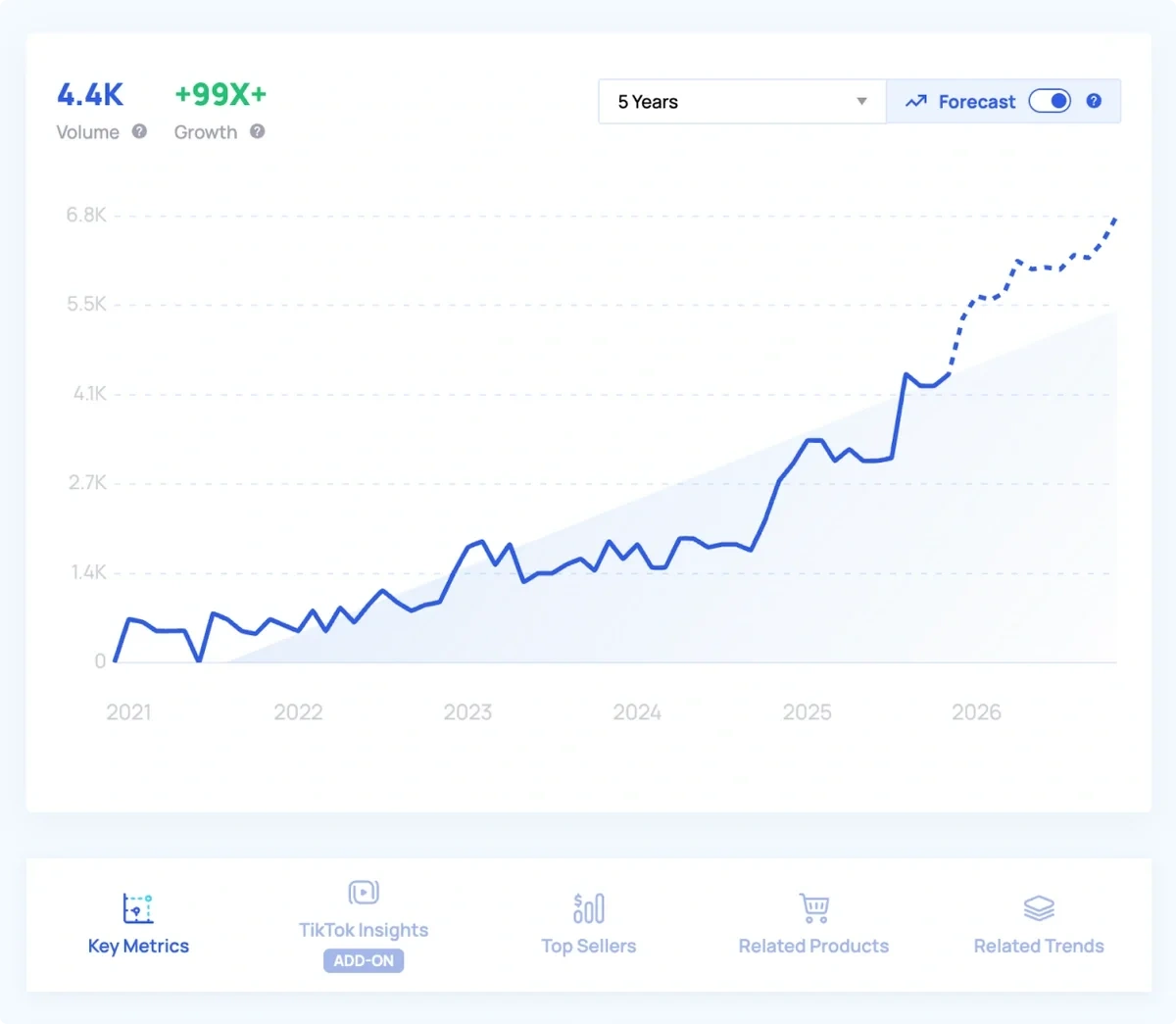Screen dimensions: 1176x1024
Task: Click the dropdown chevron next to 5 Years
Action: (861, 101)
